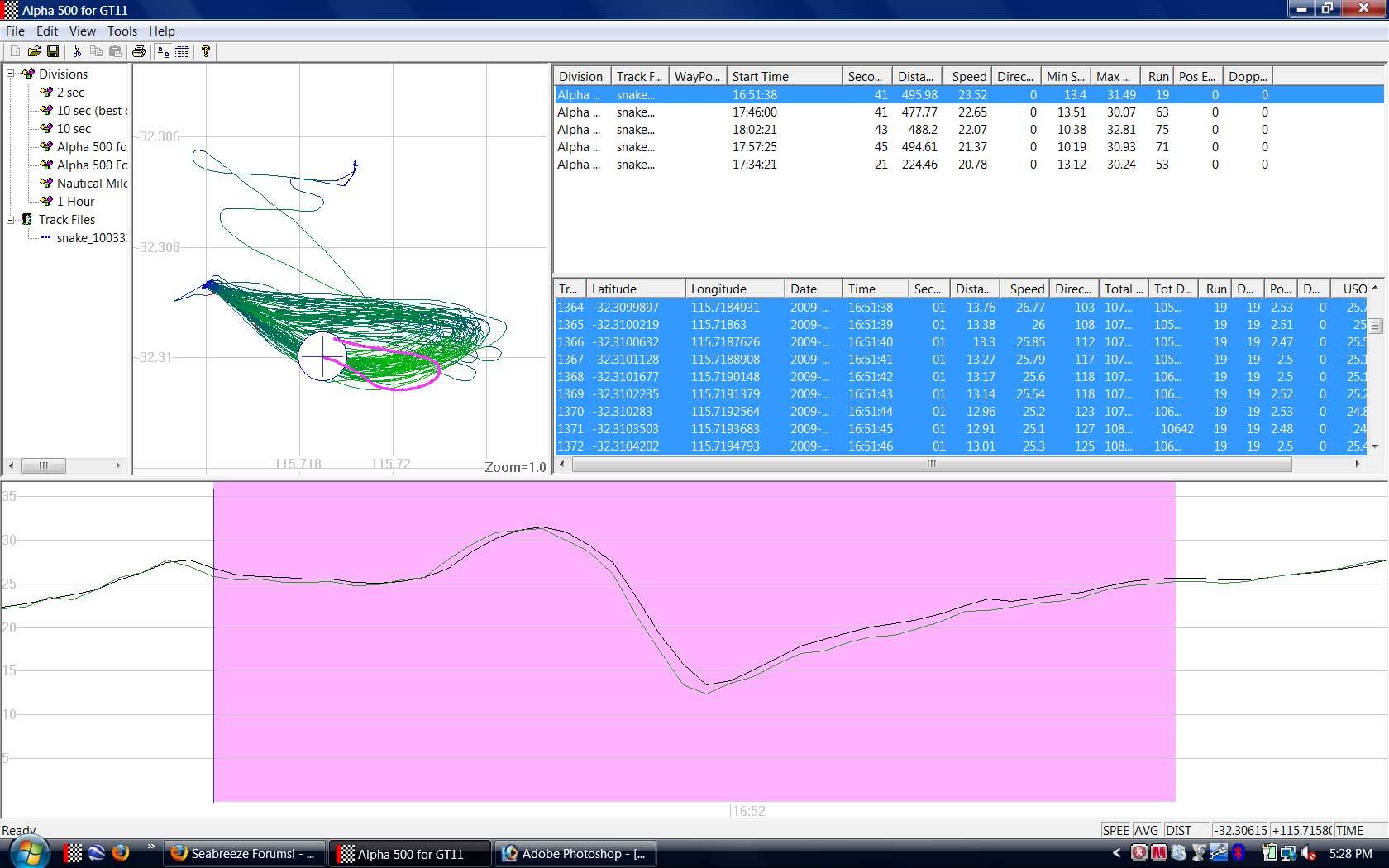Open the View menu

pyautogui.click(x=82, y=31)
